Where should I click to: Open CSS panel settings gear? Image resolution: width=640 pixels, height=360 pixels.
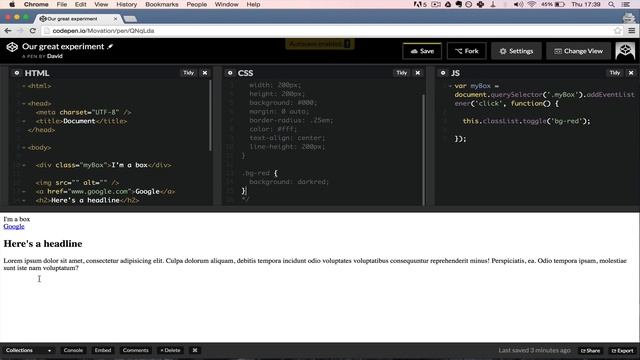tap(230, 73)
